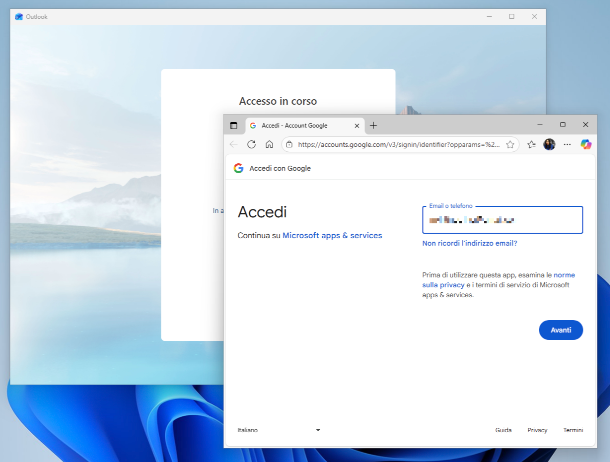This screenshot has height=462, width=610.
Task: Click Accesso in corso text in Outlook
Action: 278,101
